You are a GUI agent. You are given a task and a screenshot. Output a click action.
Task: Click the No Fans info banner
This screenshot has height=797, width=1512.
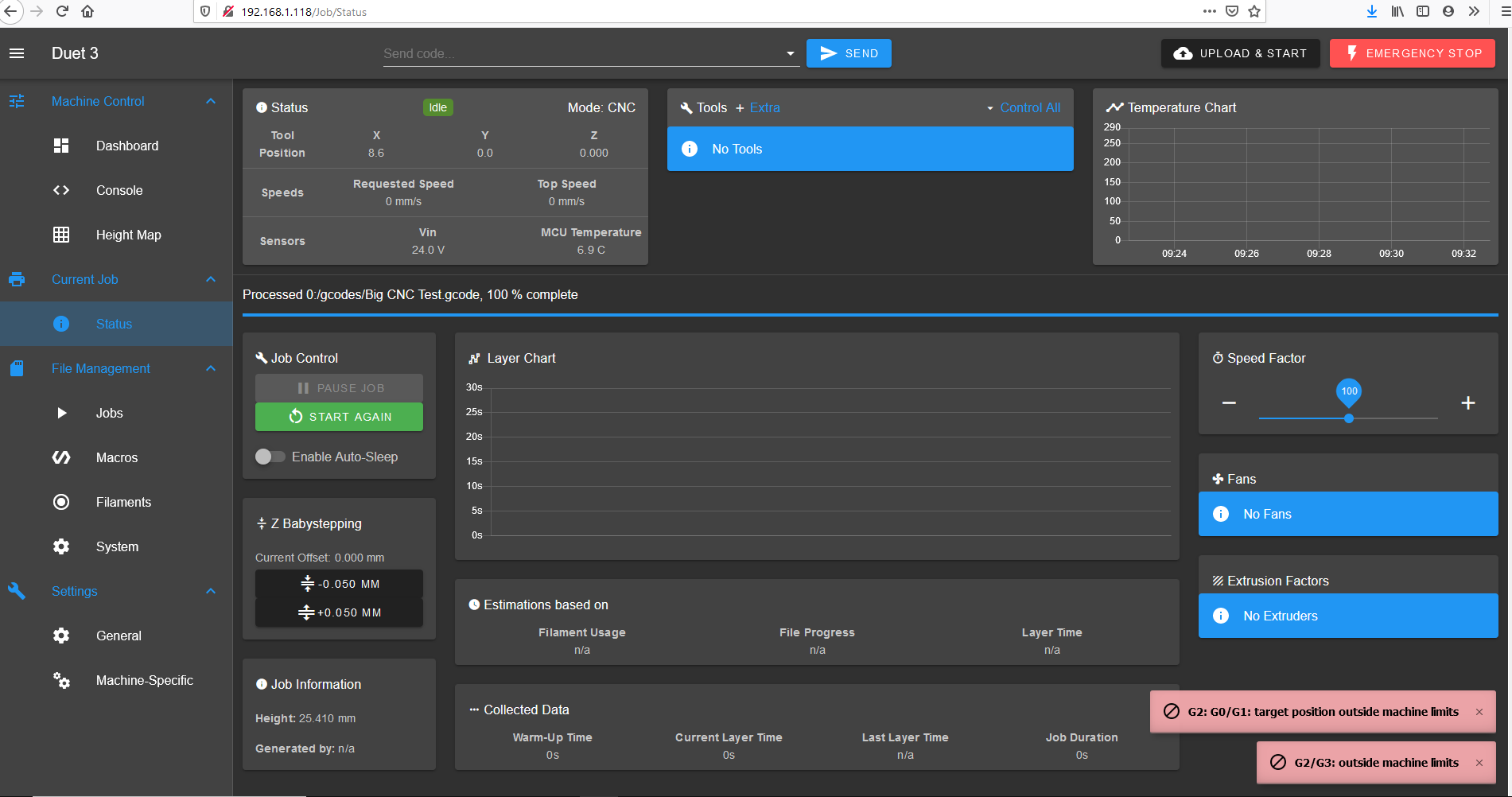tap(1348, 514)
